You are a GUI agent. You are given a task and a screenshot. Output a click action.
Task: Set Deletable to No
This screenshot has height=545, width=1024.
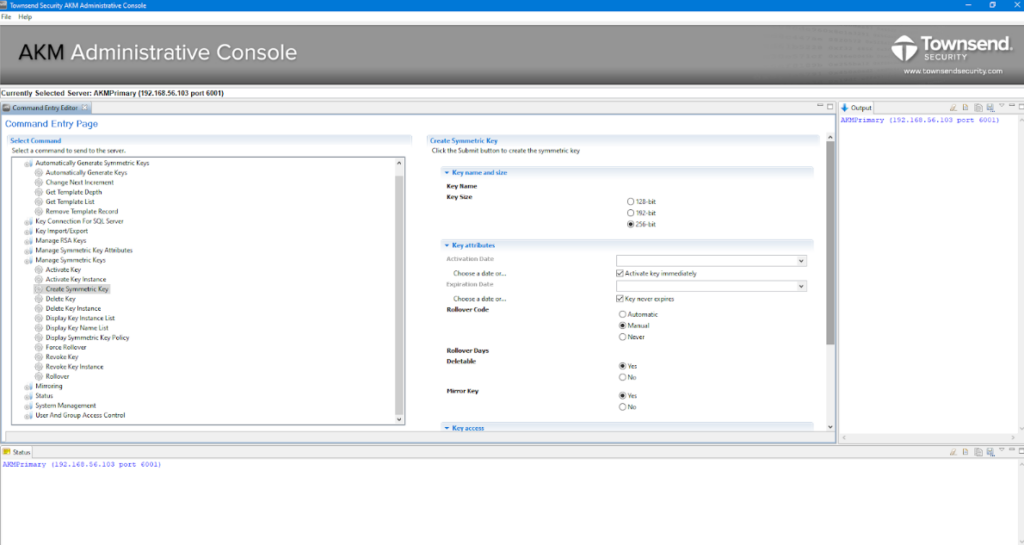622,377
